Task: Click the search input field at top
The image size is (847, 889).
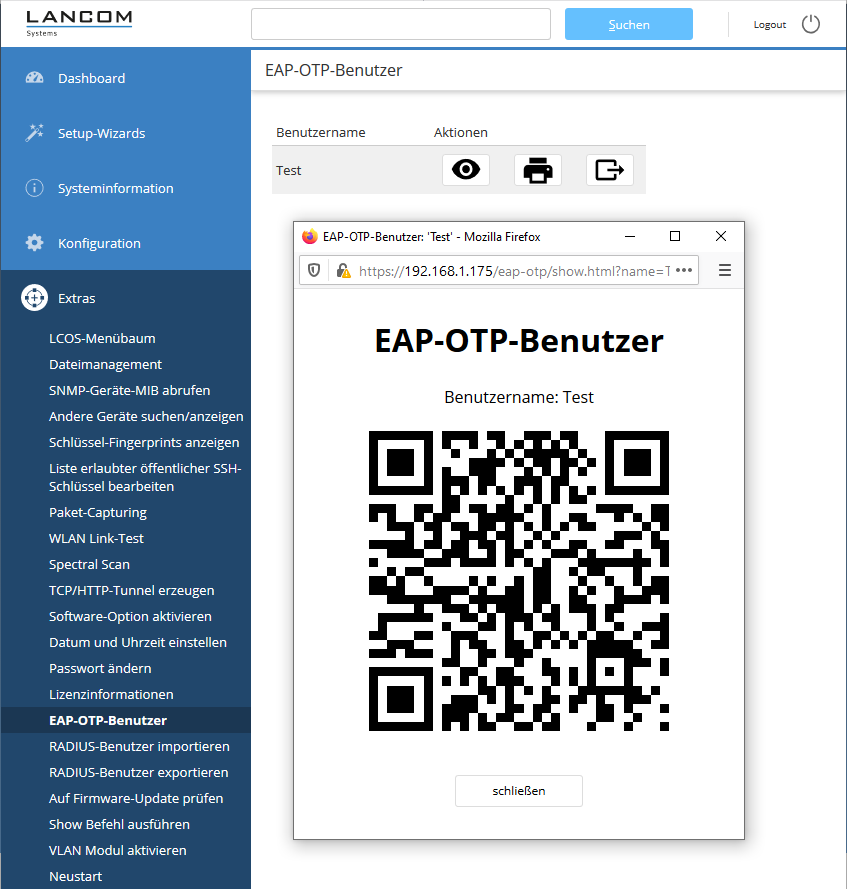Action: point(400,25)
